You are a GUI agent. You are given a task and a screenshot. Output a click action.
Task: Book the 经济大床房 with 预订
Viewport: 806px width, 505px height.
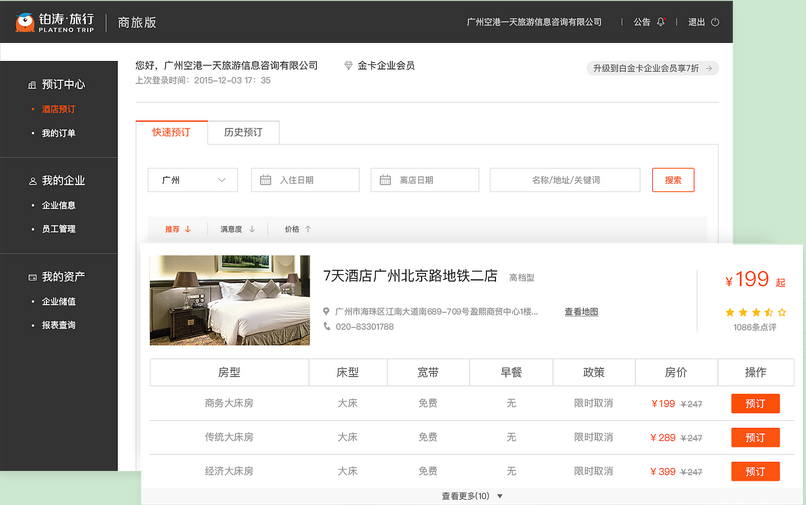pos(755,472)
